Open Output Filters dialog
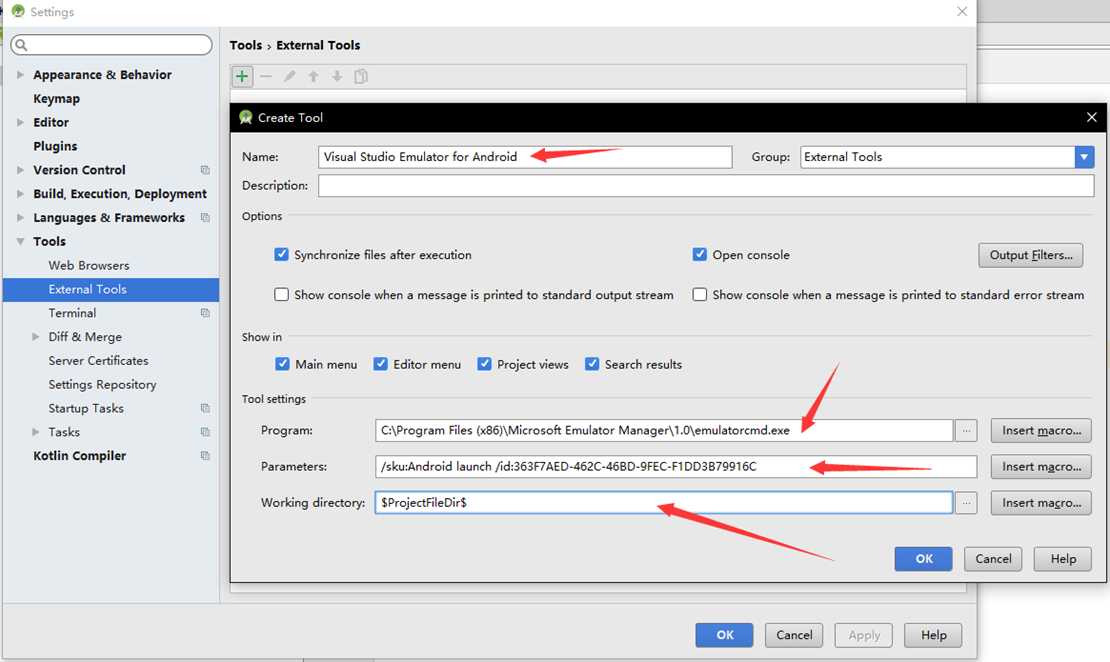The height and width of the screenshot is (662, 1110). click(1031, 255)
